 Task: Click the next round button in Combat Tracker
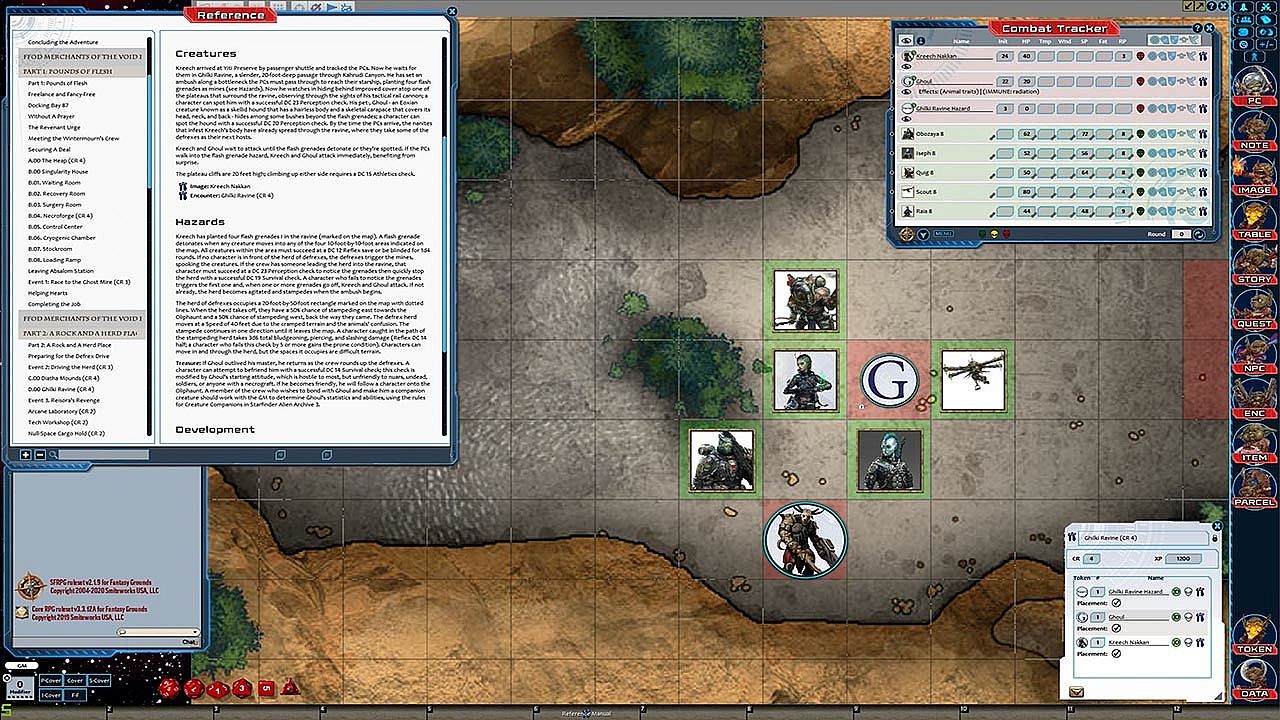1200,234
